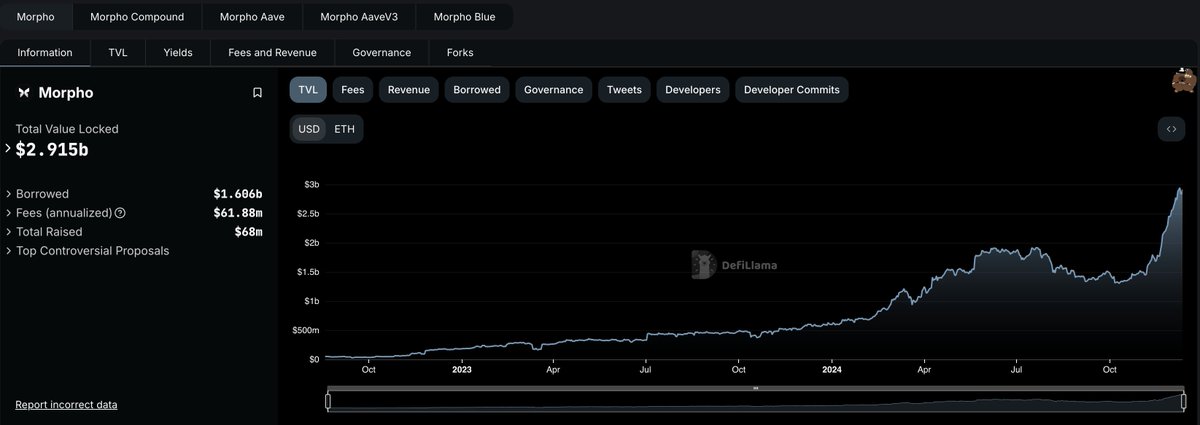Toggle the Borrowed chart metric

pyautogui.click(x=477, y=90)
